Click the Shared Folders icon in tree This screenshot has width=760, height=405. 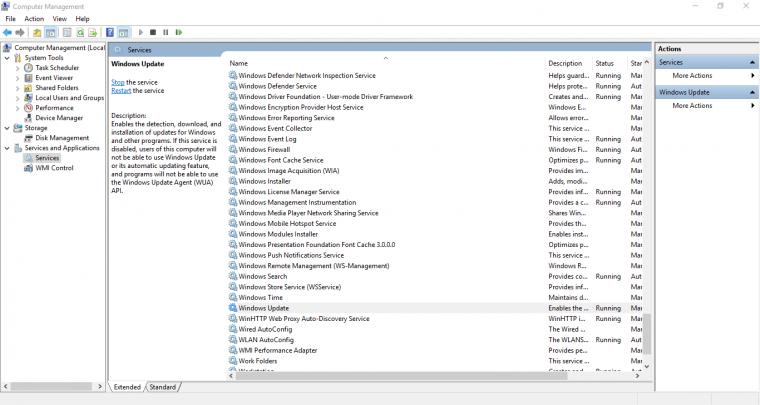29,88
